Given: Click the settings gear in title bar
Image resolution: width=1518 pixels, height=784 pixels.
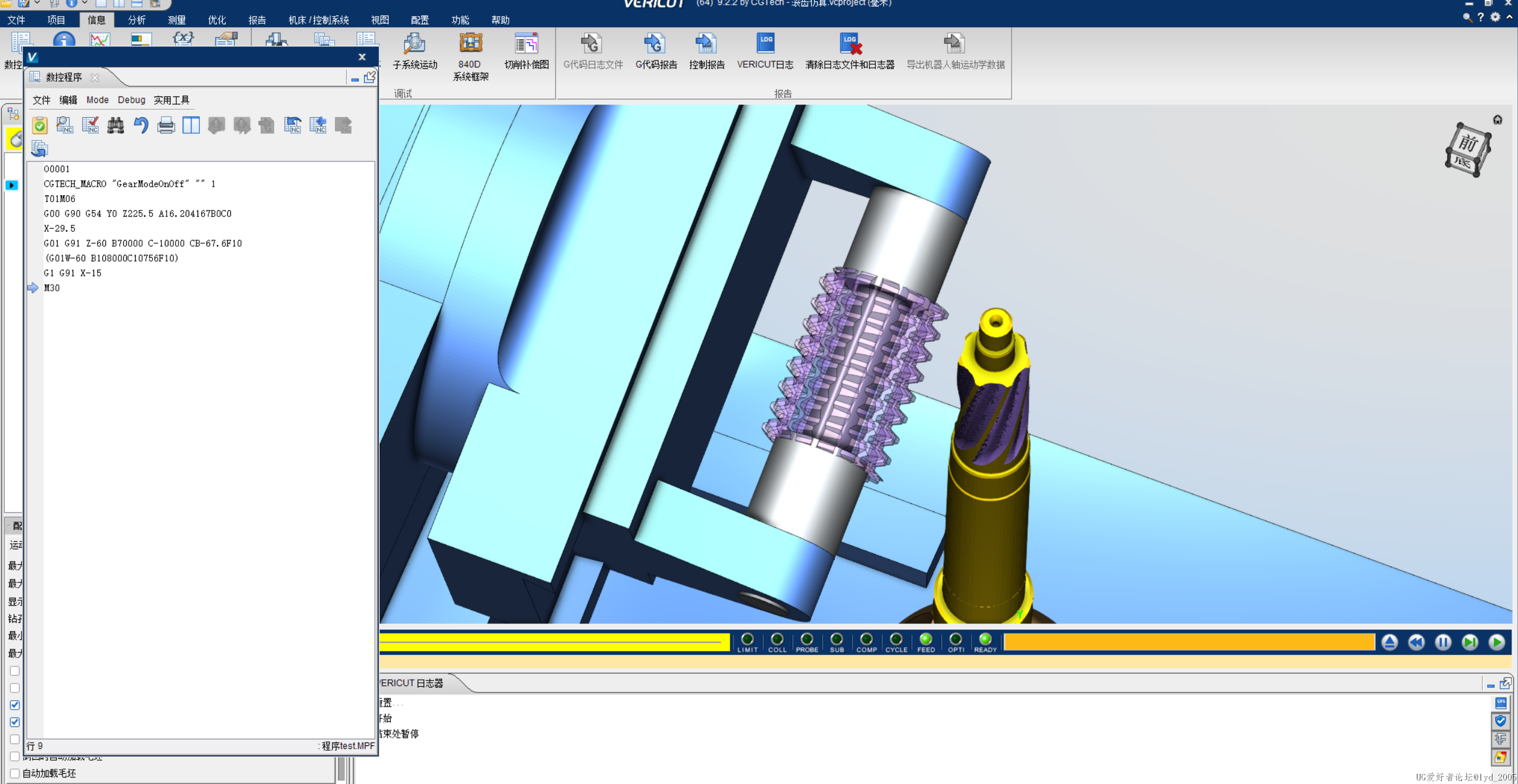Looking at the screenshot, I should (x=1495, y=17).
